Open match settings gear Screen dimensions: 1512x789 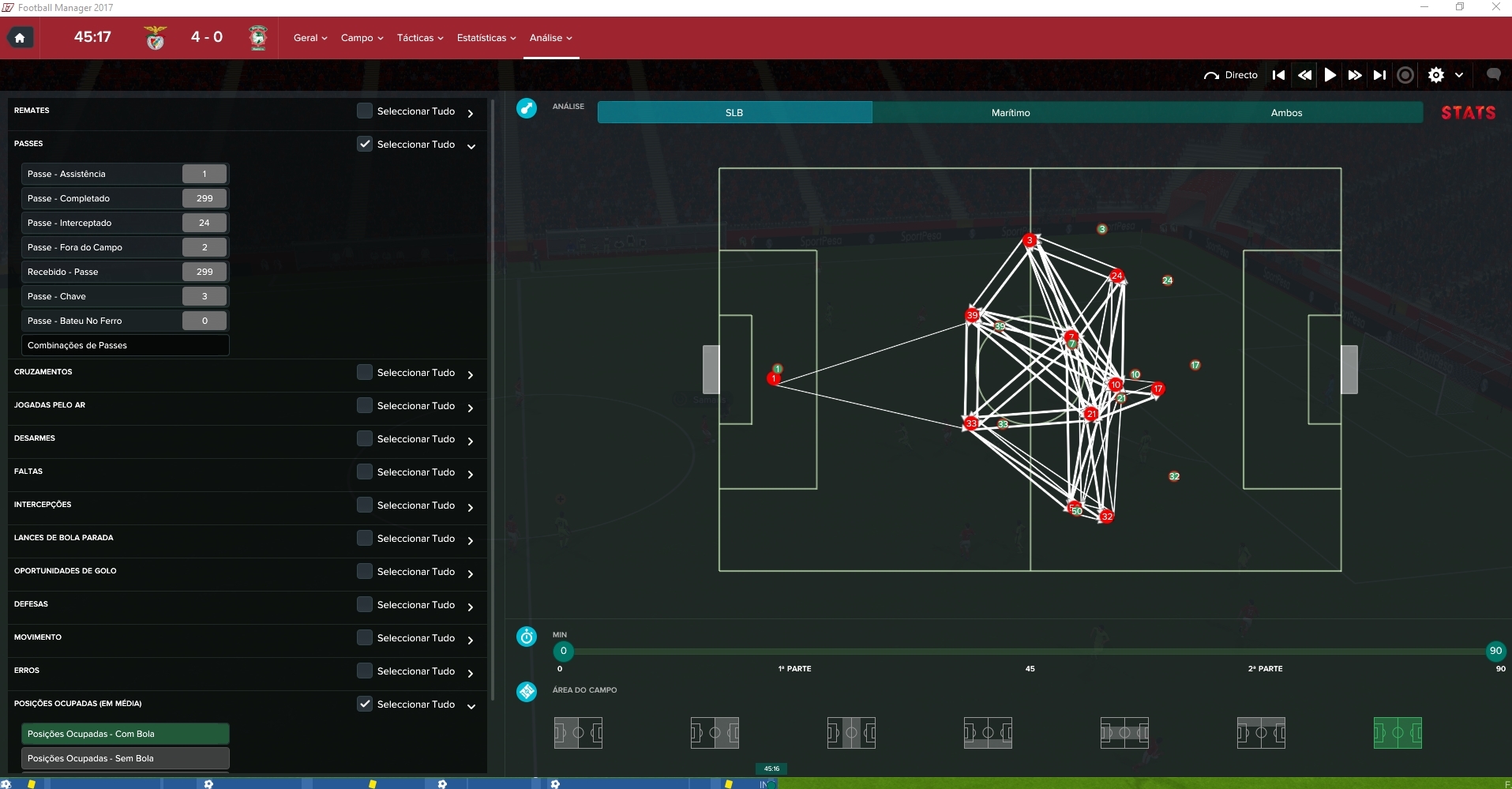[1436, 75]
